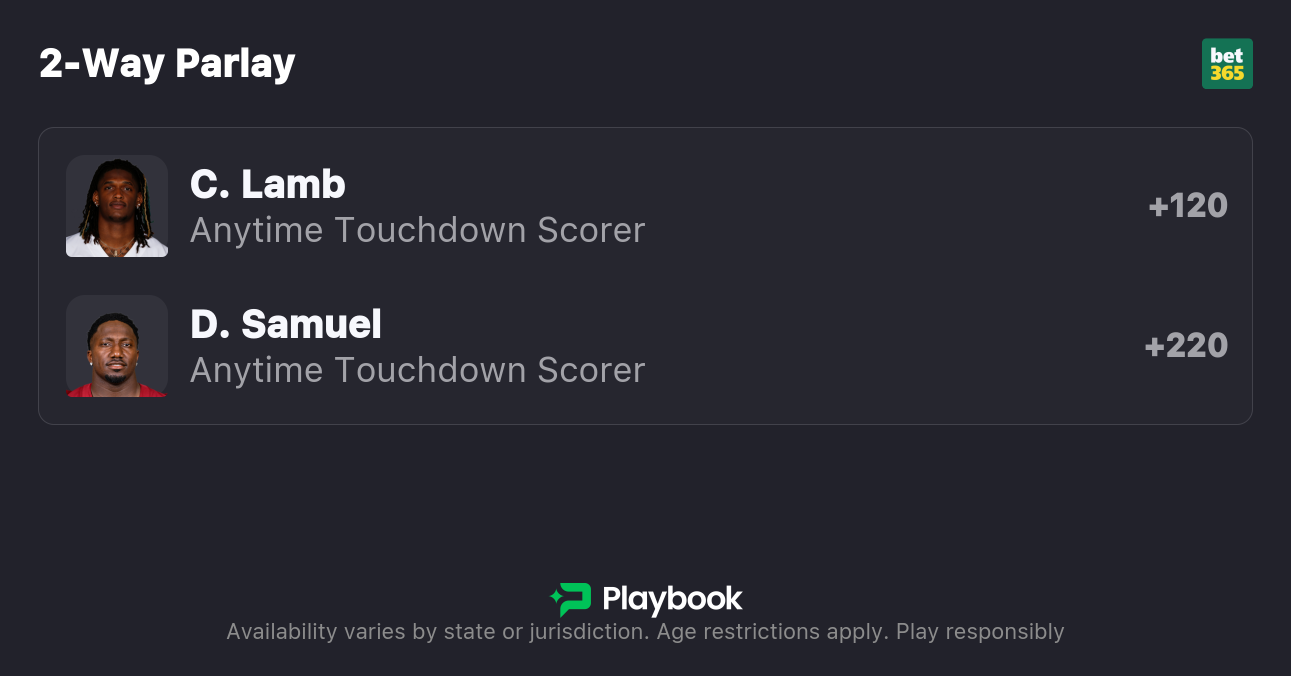The image size is (1291, 676).
Task: Open D. Samuel's player headshot
Action: [117, 346]
